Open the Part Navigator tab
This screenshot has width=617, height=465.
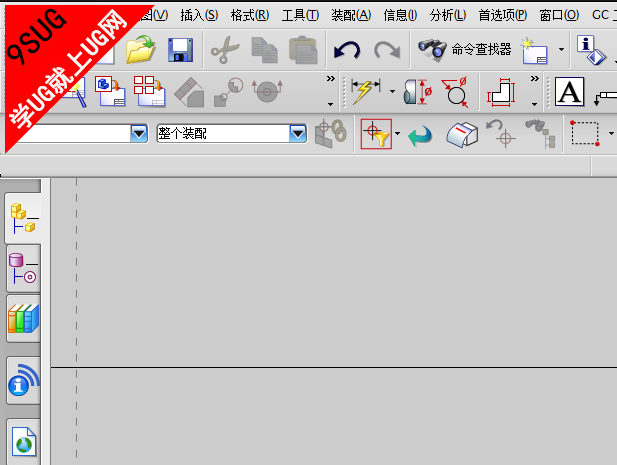click(24, 268)
